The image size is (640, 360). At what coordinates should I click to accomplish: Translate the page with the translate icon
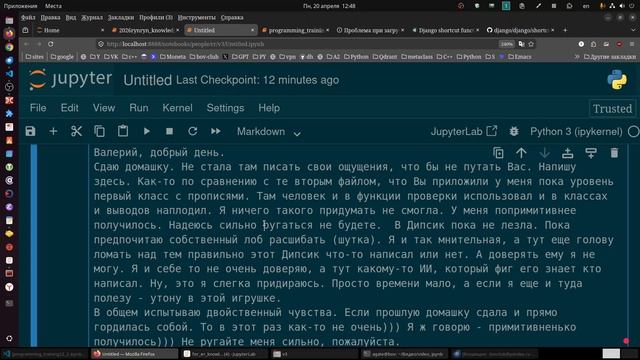click(521, 44)
